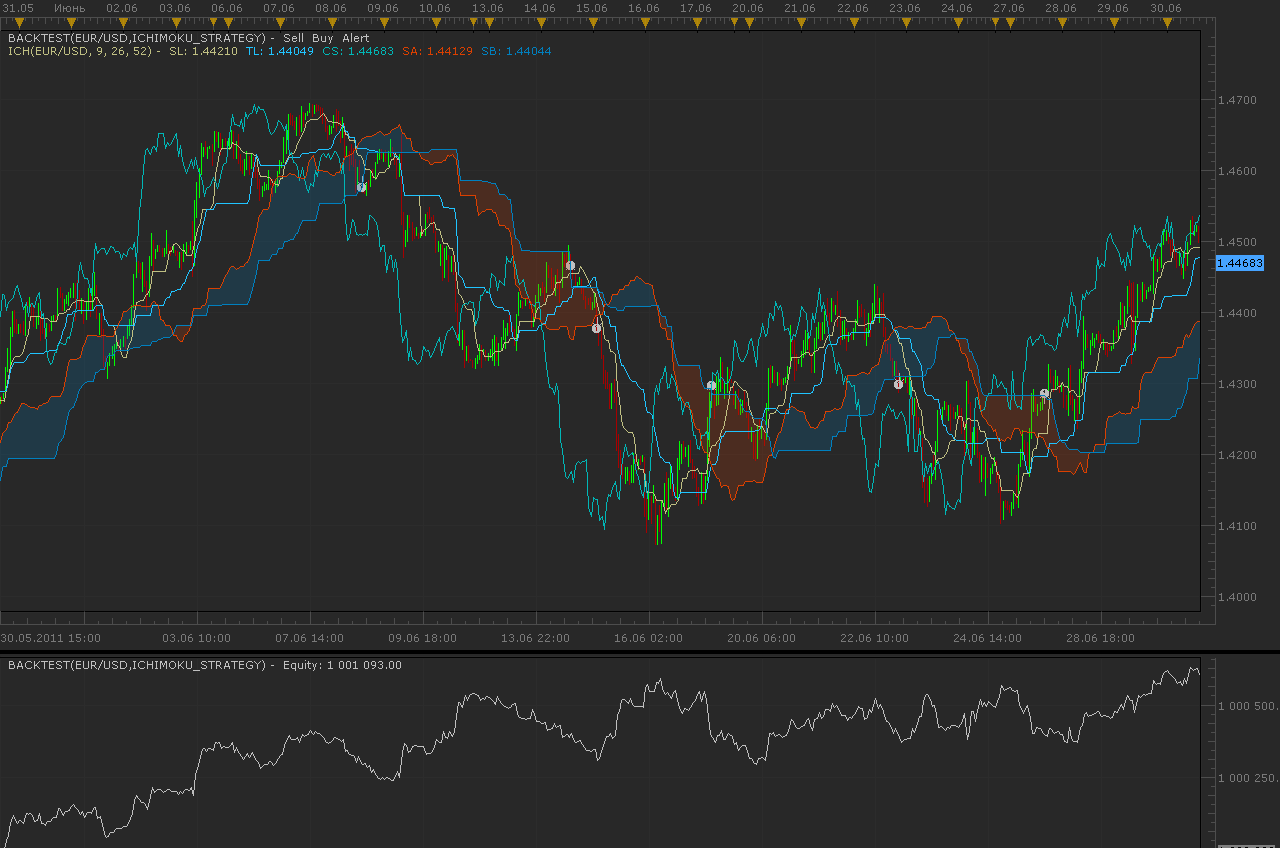Select the gold marker under 10.06
This screenshot has height=848, width=1280.
[435, 21]
